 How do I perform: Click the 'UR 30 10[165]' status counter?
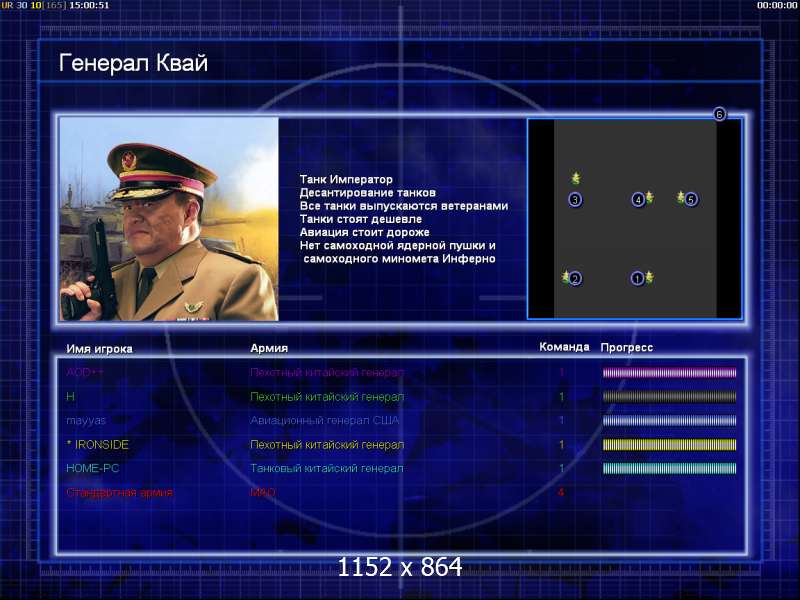tap(34, 5)
